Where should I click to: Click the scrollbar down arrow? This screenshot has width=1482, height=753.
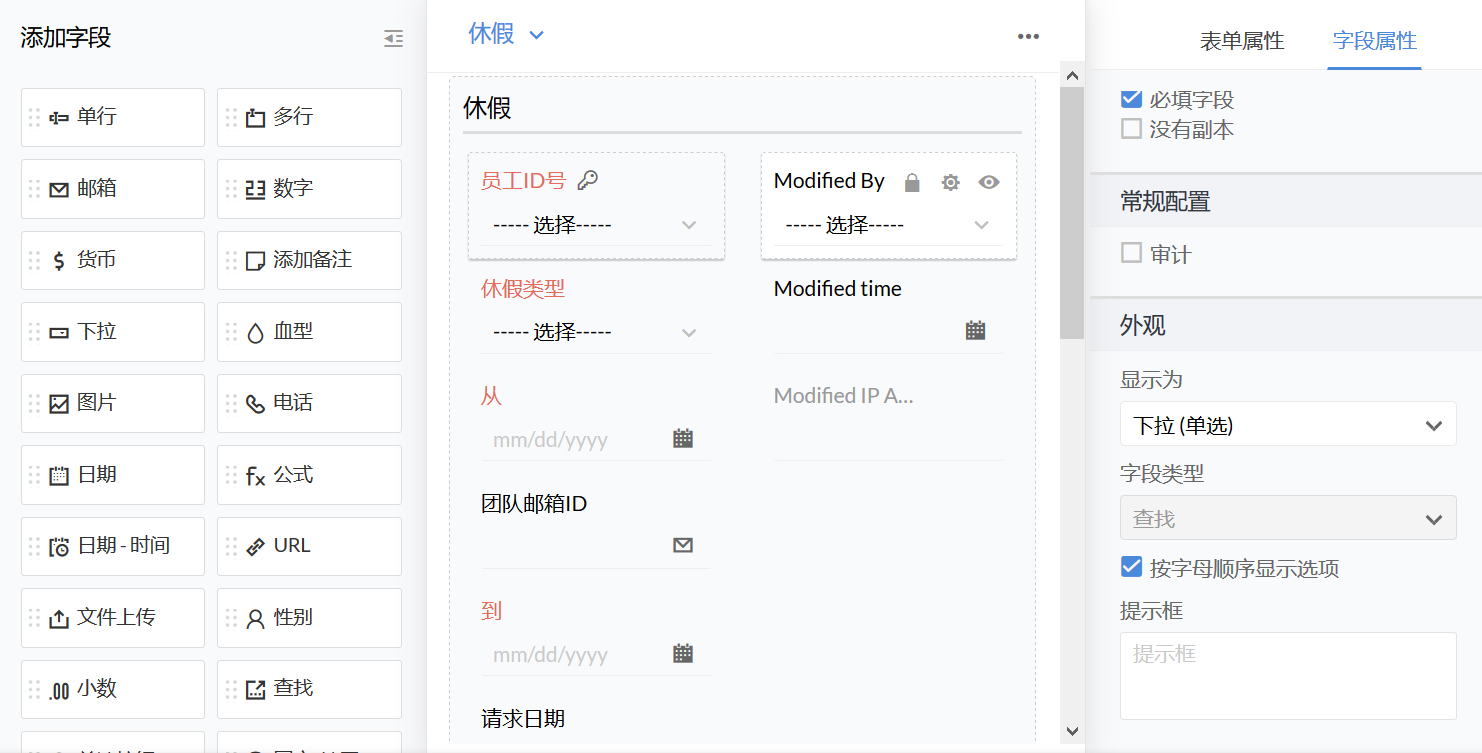[1072, 731]
